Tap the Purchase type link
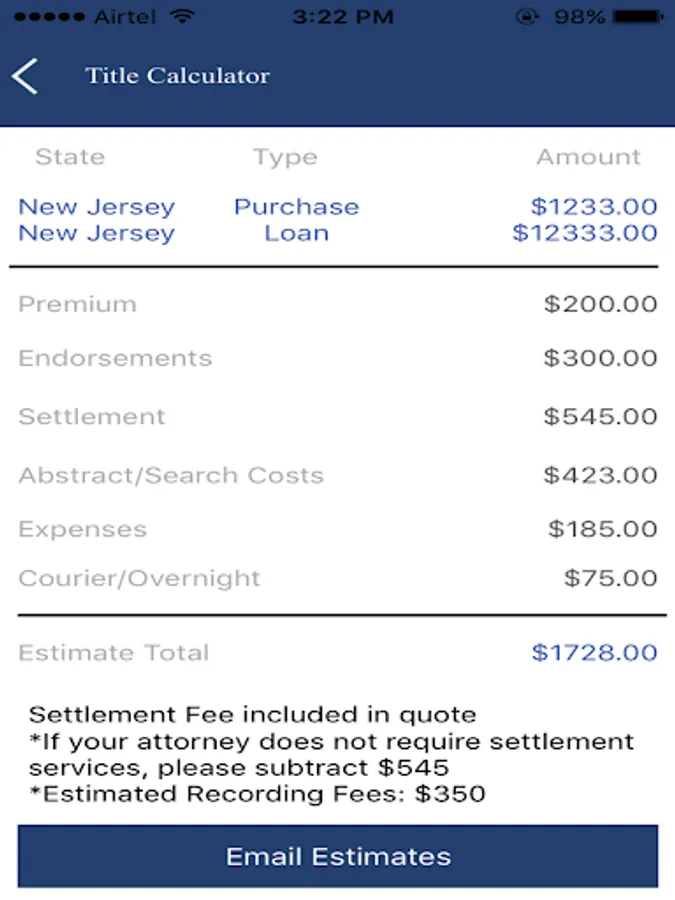675x900 pixels. pos(296,207)
